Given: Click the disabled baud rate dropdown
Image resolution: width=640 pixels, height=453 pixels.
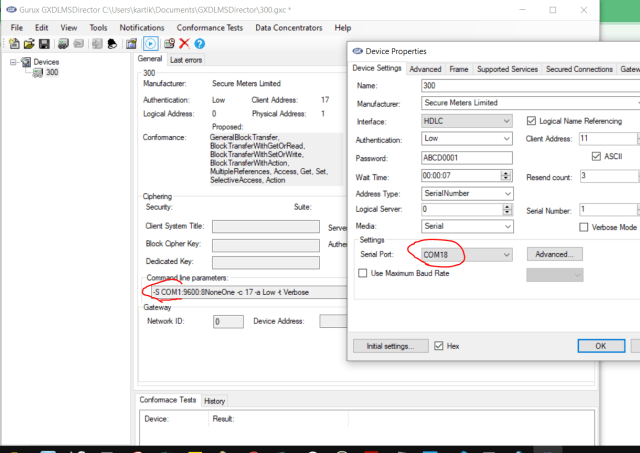Looking at the screenshot, I should click(x=554, y=275).
